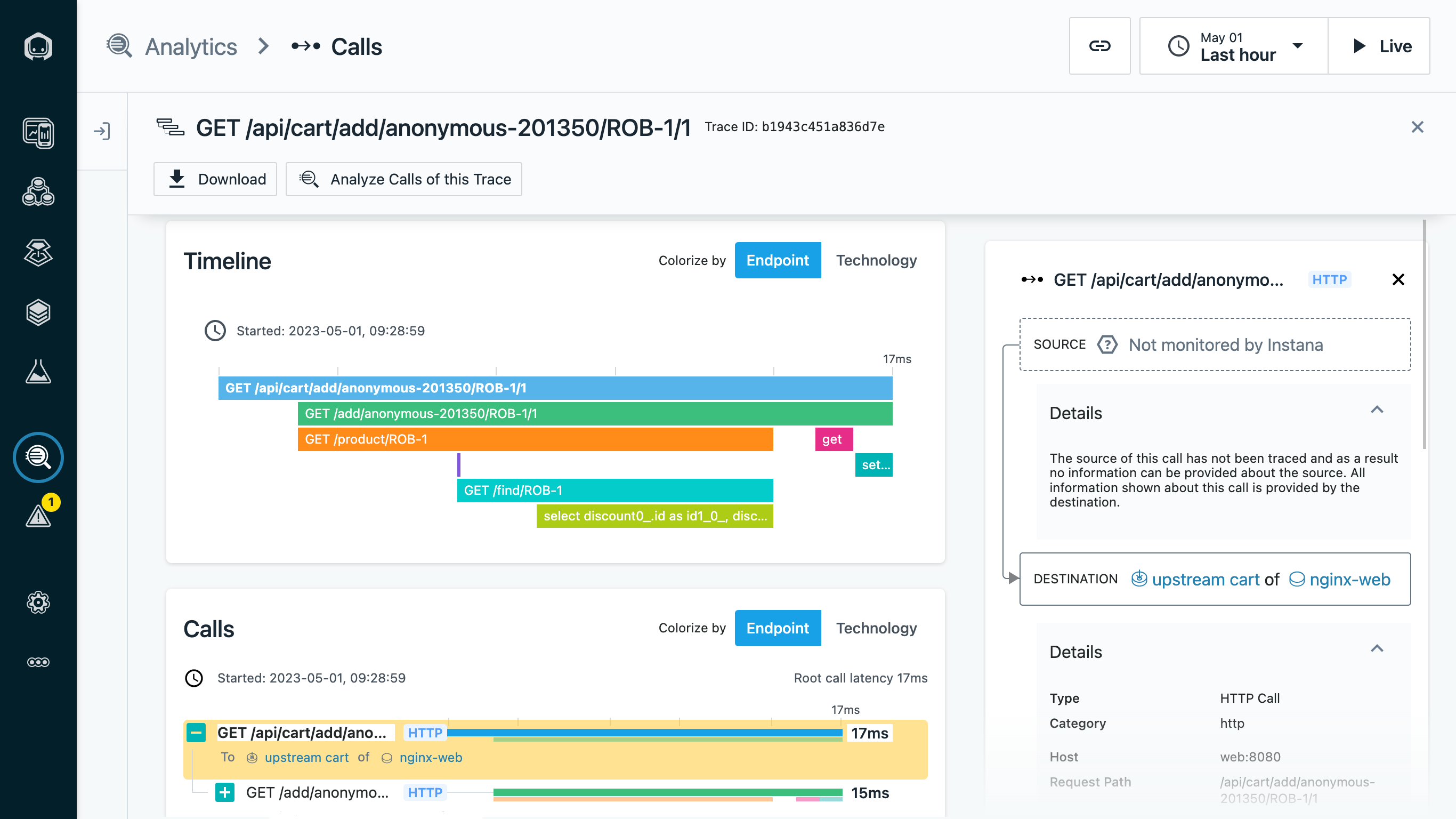Expand the GET /add/anonymo... call row
The height and width of the screenshot is (819, 1456).
tap(225, 792)
